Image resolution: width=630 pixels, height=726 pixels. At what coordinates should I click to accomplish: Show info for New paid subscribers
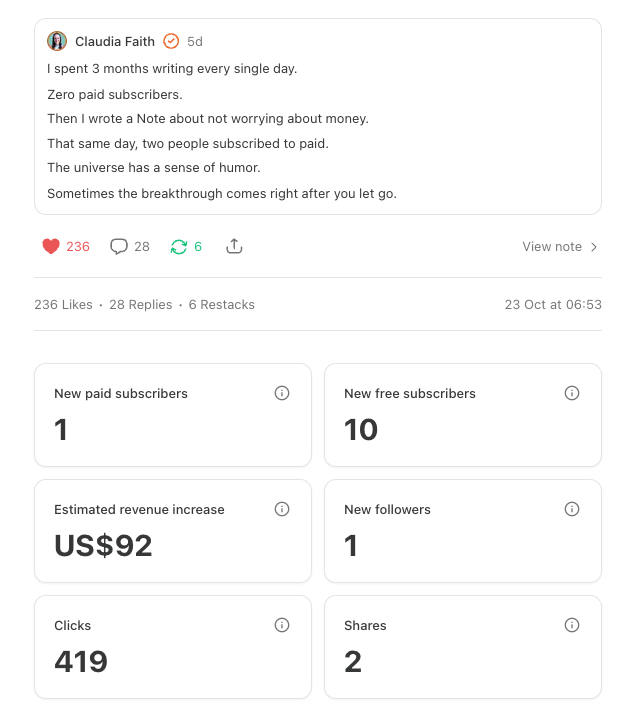tap(282, 393)
